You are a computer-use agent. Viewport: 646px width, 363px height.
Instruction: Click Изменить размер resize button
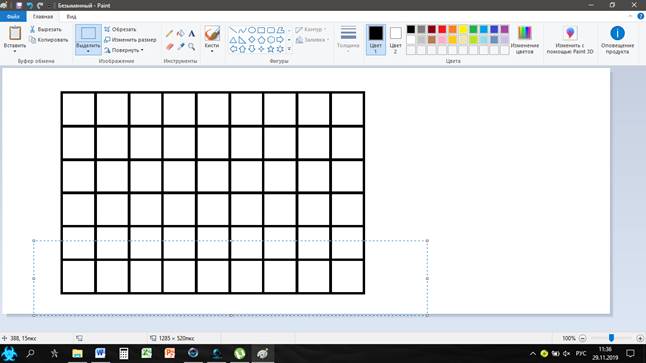130,40
